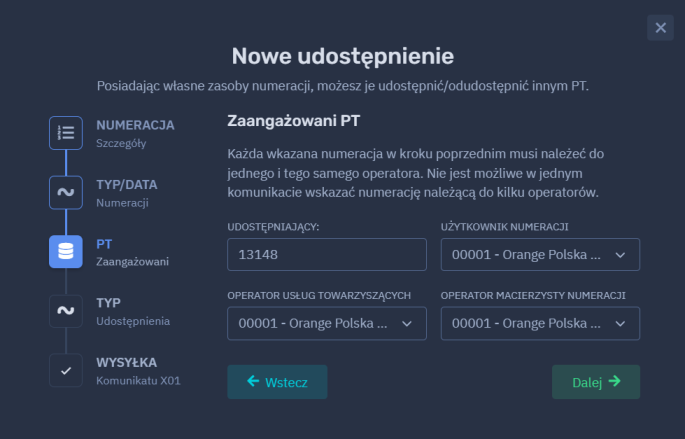685x439 pixels.
Task: Click the Typ Udostępnienia wave icon
Action: click(x=66, y=310)
